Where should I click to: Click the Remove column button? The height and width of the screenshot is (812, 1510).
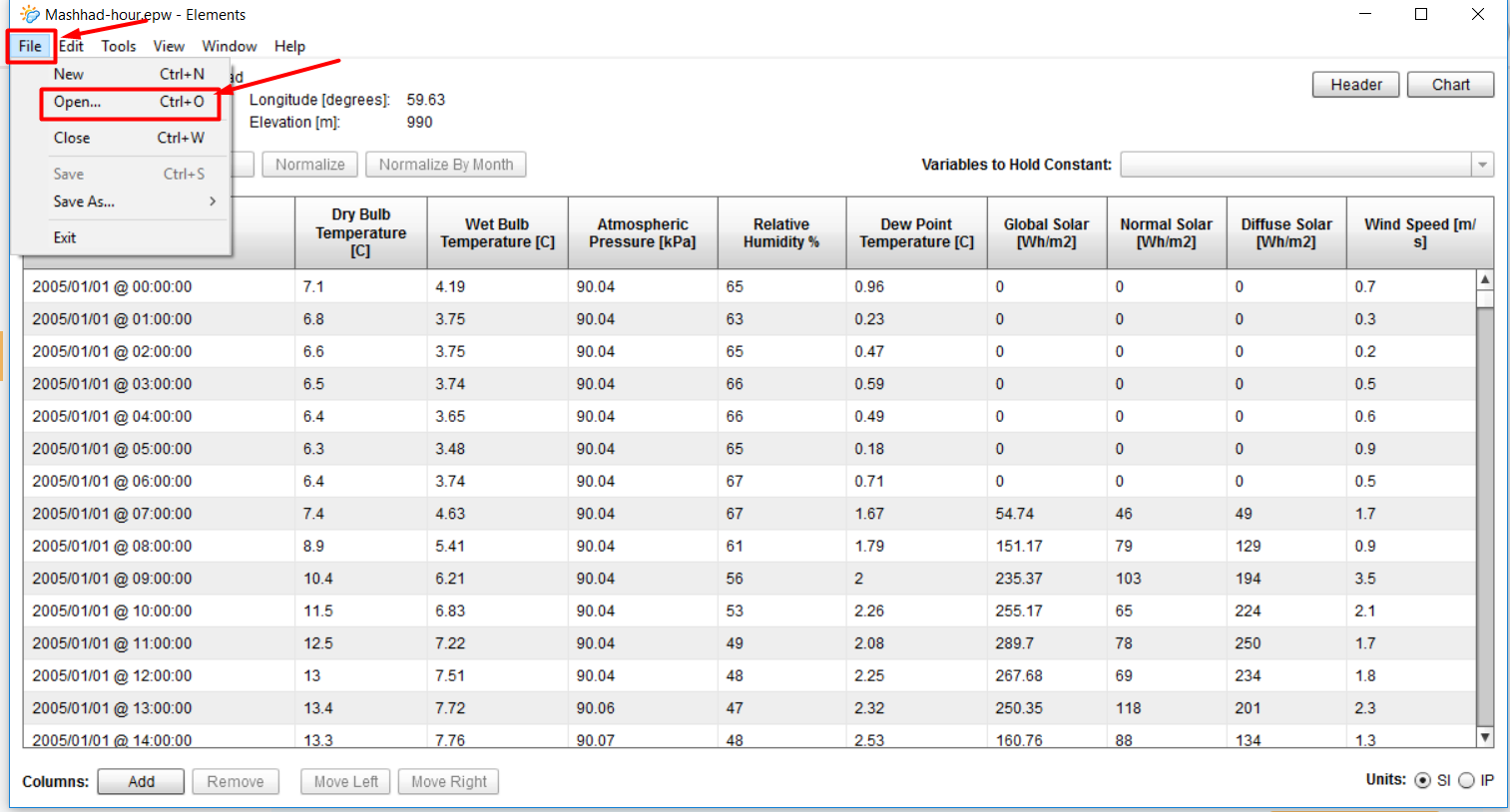[x=236, y=782]
